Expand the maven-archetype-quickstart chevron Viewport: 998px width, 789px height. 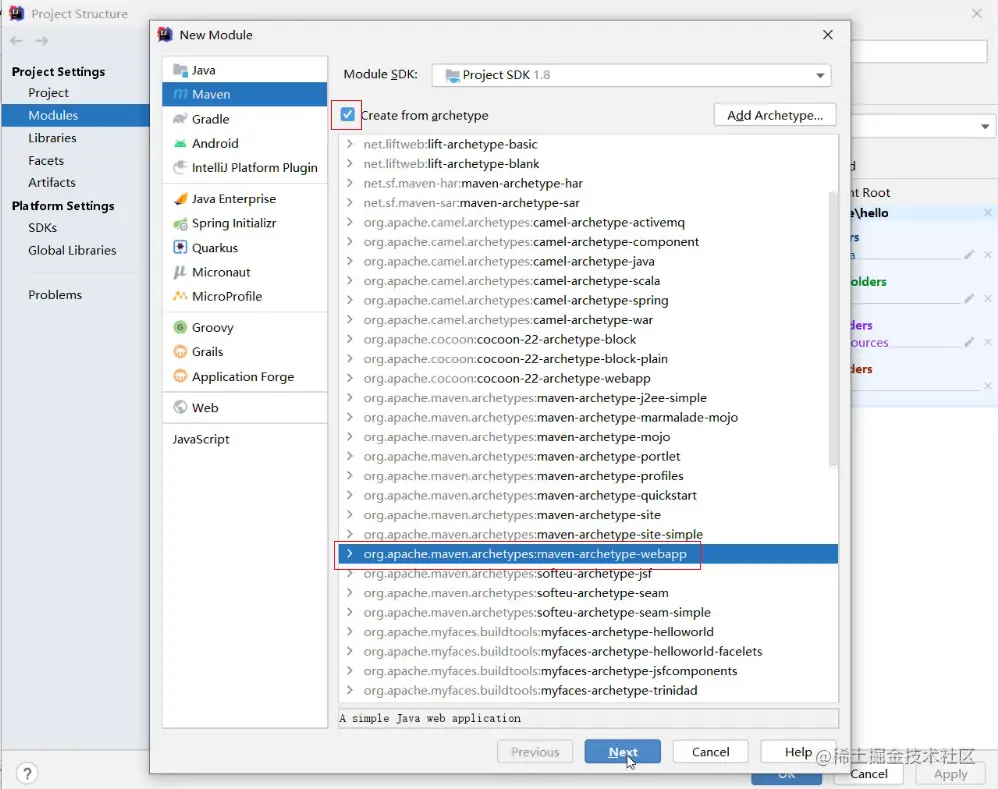pyautogui.click(x=349, y=495)
